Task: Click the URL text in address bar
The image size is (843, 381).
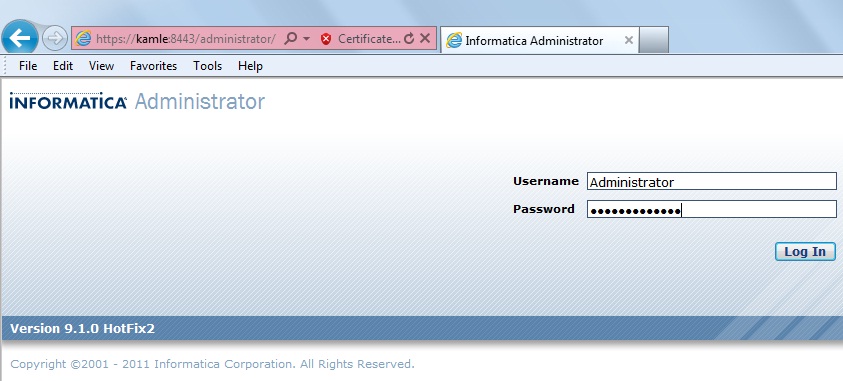Action: [x=185, y=39]
